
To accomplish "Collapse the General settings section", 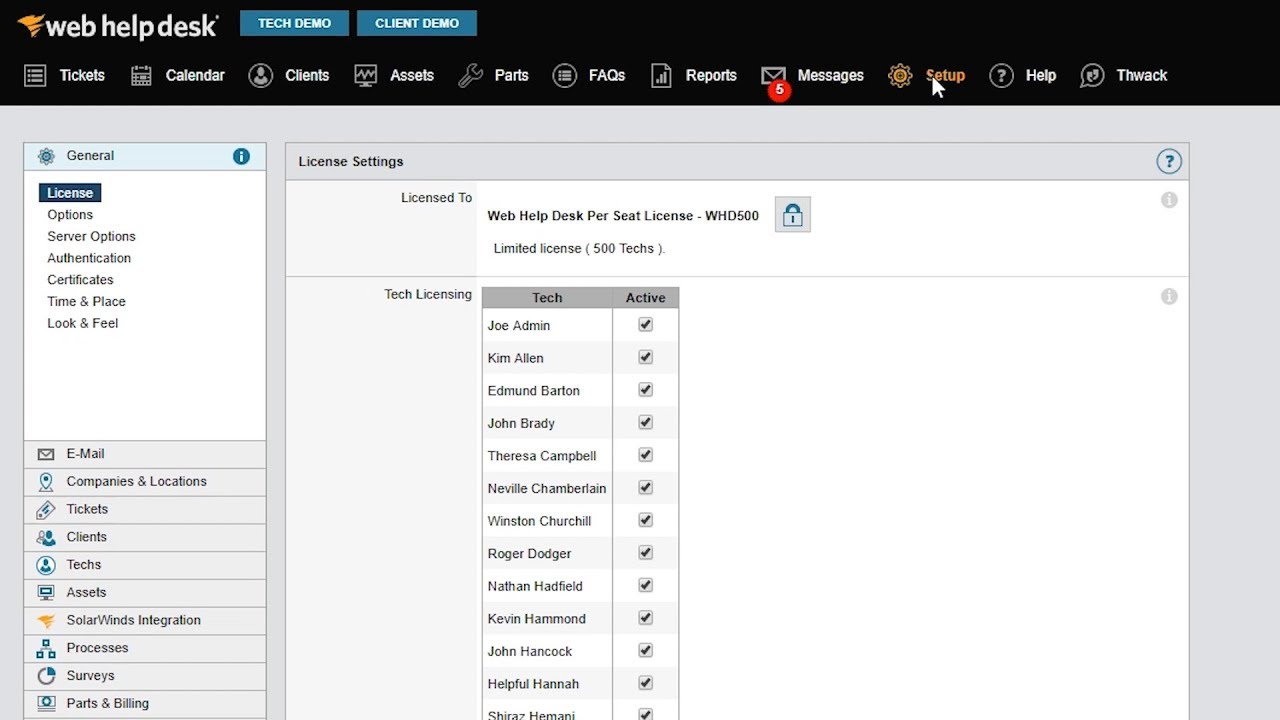I will click(145, 156).
